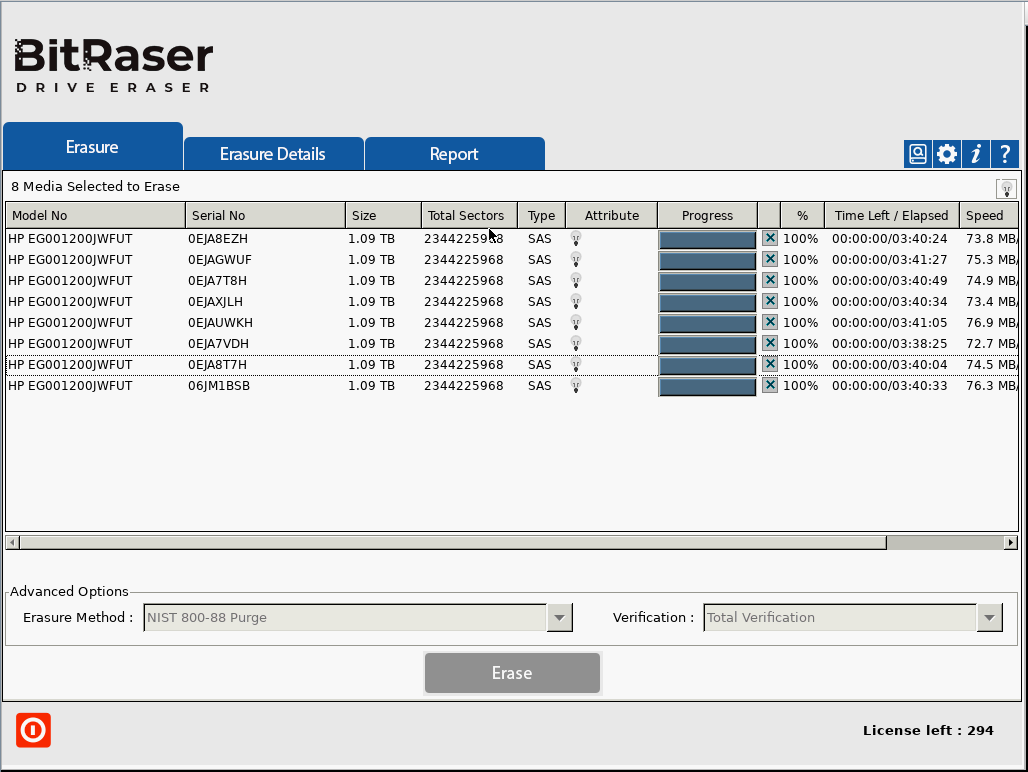Image resolution: width=1028 pixels, height=772 pixels.
Task: Click attribute bulb icon for serial 0EJA7VDH
Action: pyautogui.click(x=576, y=343)
